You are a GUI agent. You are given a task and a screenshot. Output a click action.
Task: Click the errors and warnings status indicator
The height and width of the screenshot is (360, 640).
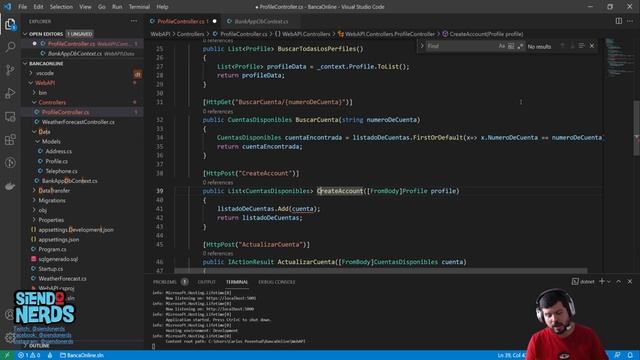pyautogui.click(x=29, y=355)
